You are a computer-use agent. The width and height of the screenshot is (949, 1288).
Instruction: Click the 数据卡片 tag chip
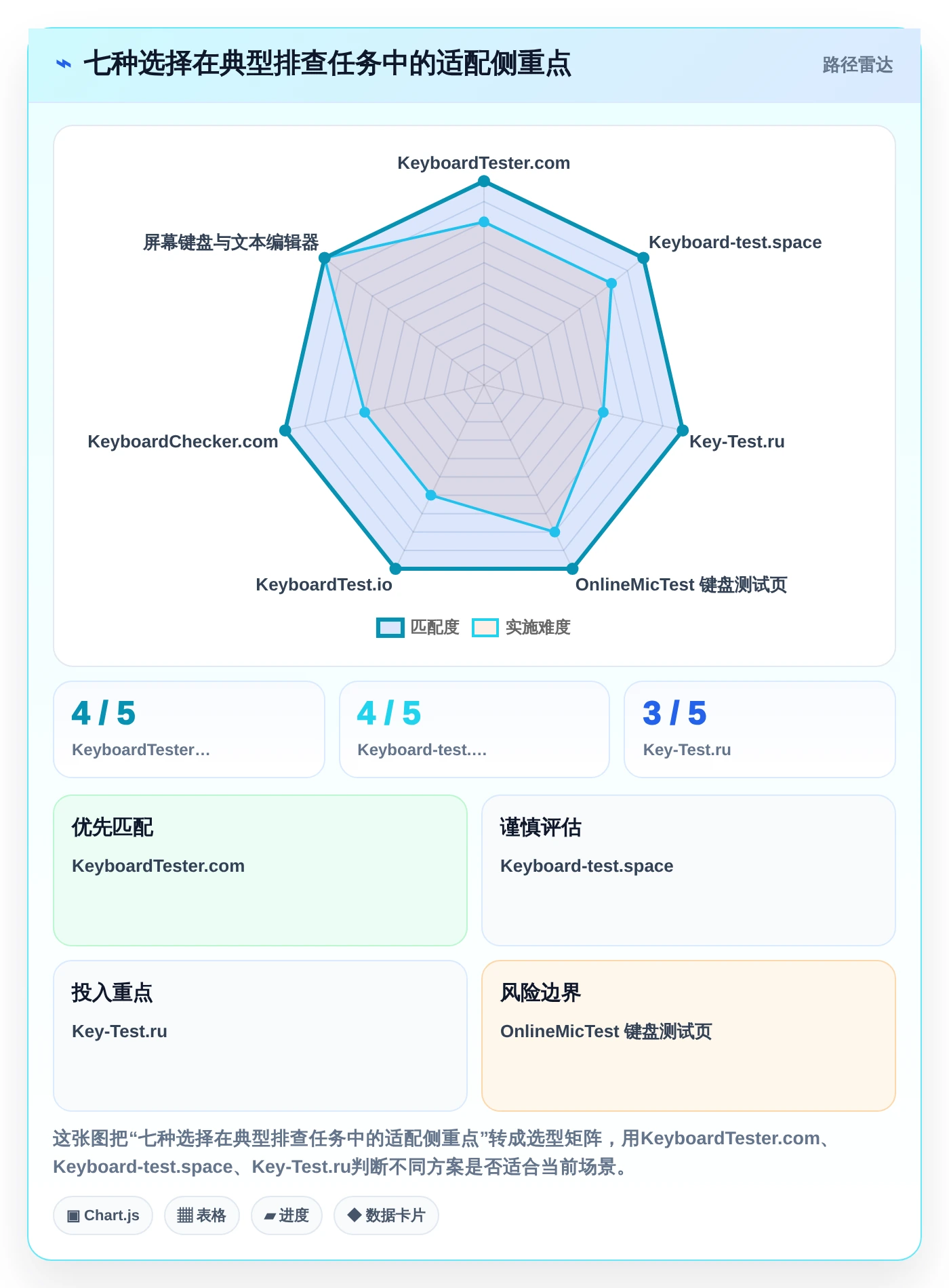point(386,1215)
